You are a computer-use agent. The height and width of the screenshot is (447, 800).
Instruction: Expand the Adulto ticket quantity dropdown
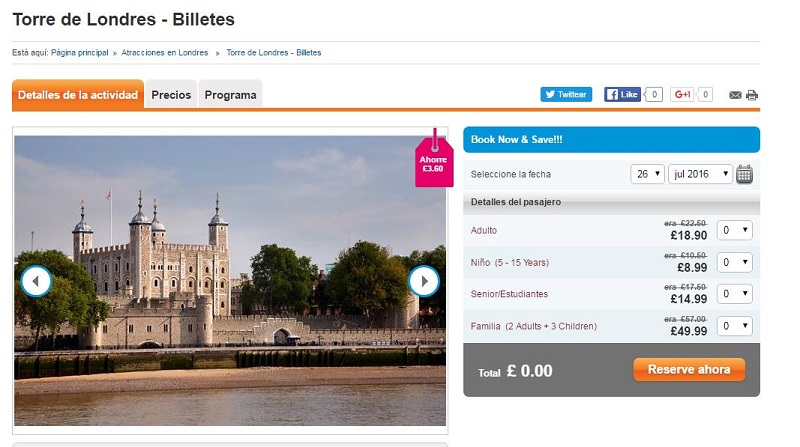735,230
